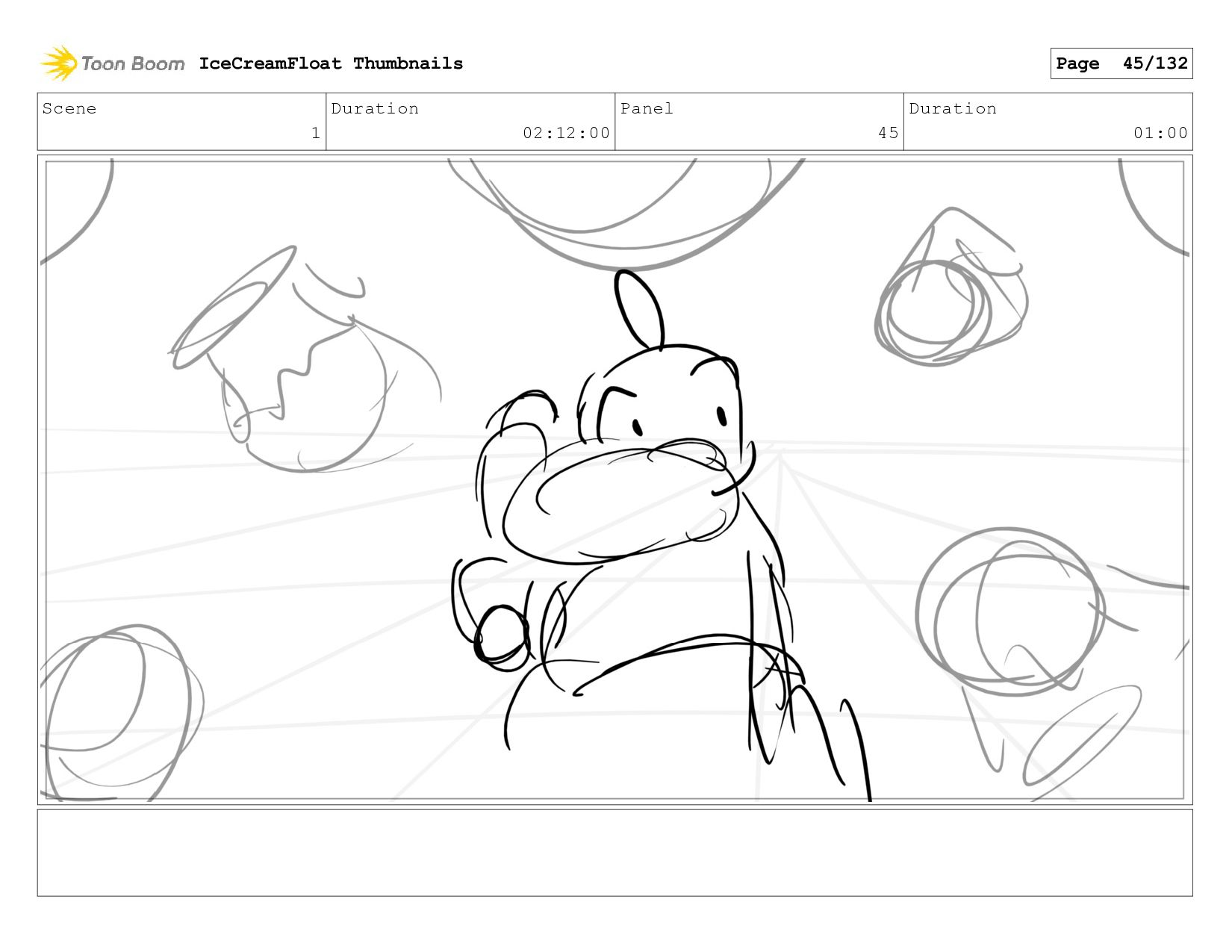Select the scene number '1' value
Screen dimensions: 1232x952
point(316,133)
